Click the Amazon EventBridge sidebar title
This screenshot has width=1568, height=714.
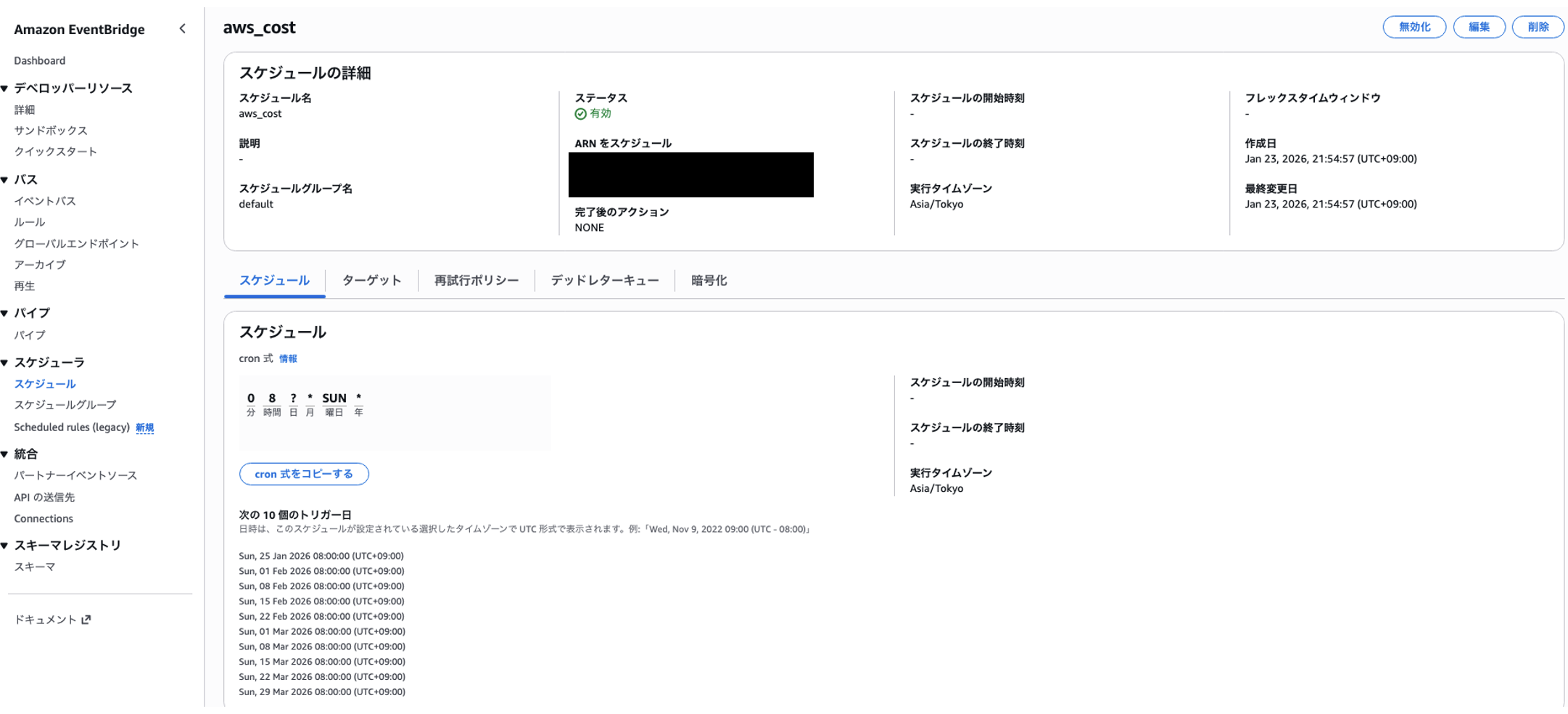coord(79,30)
